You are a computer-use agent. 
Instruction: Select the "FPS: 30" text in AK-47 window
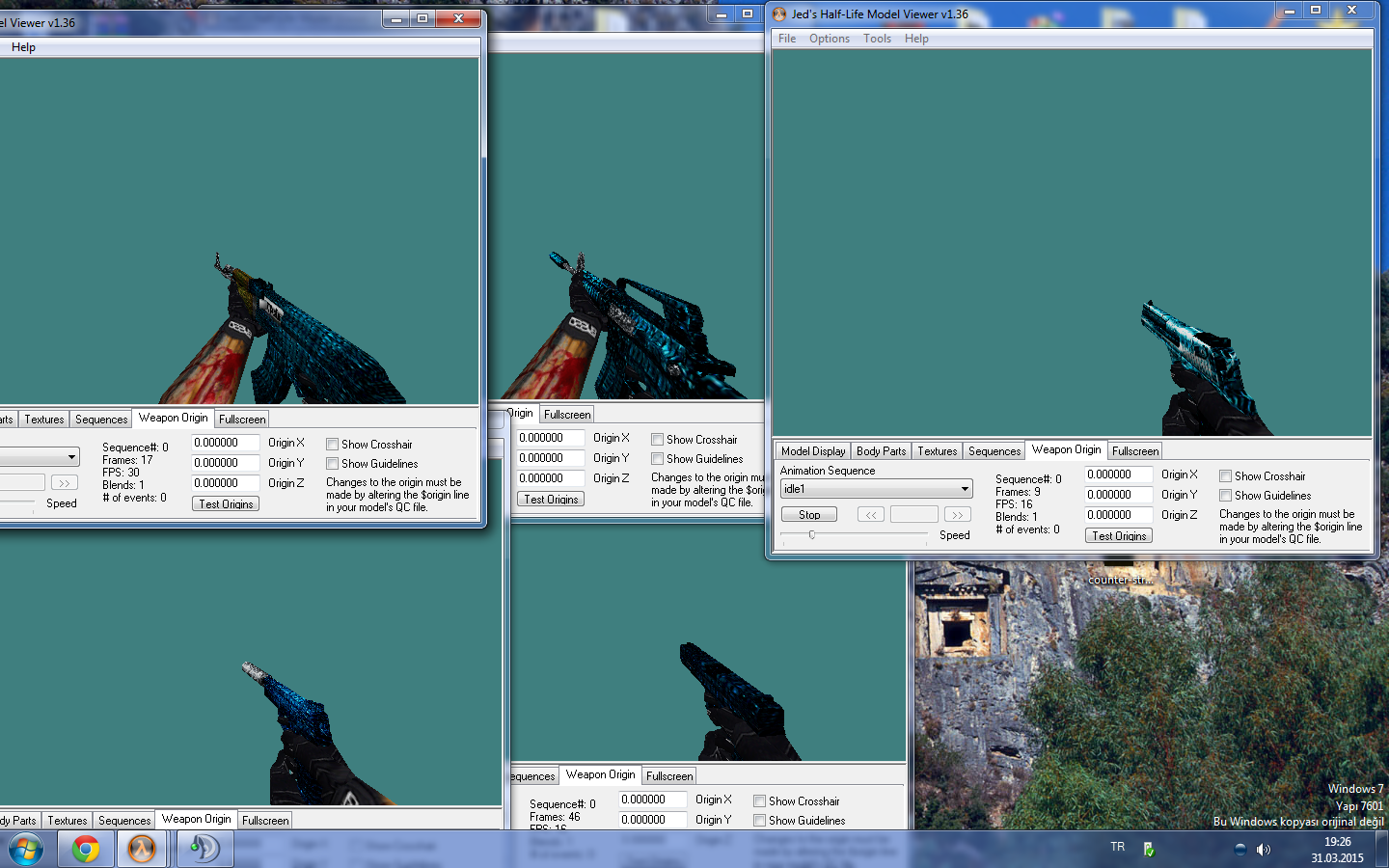pyautogui.click(x=121, y=473)
